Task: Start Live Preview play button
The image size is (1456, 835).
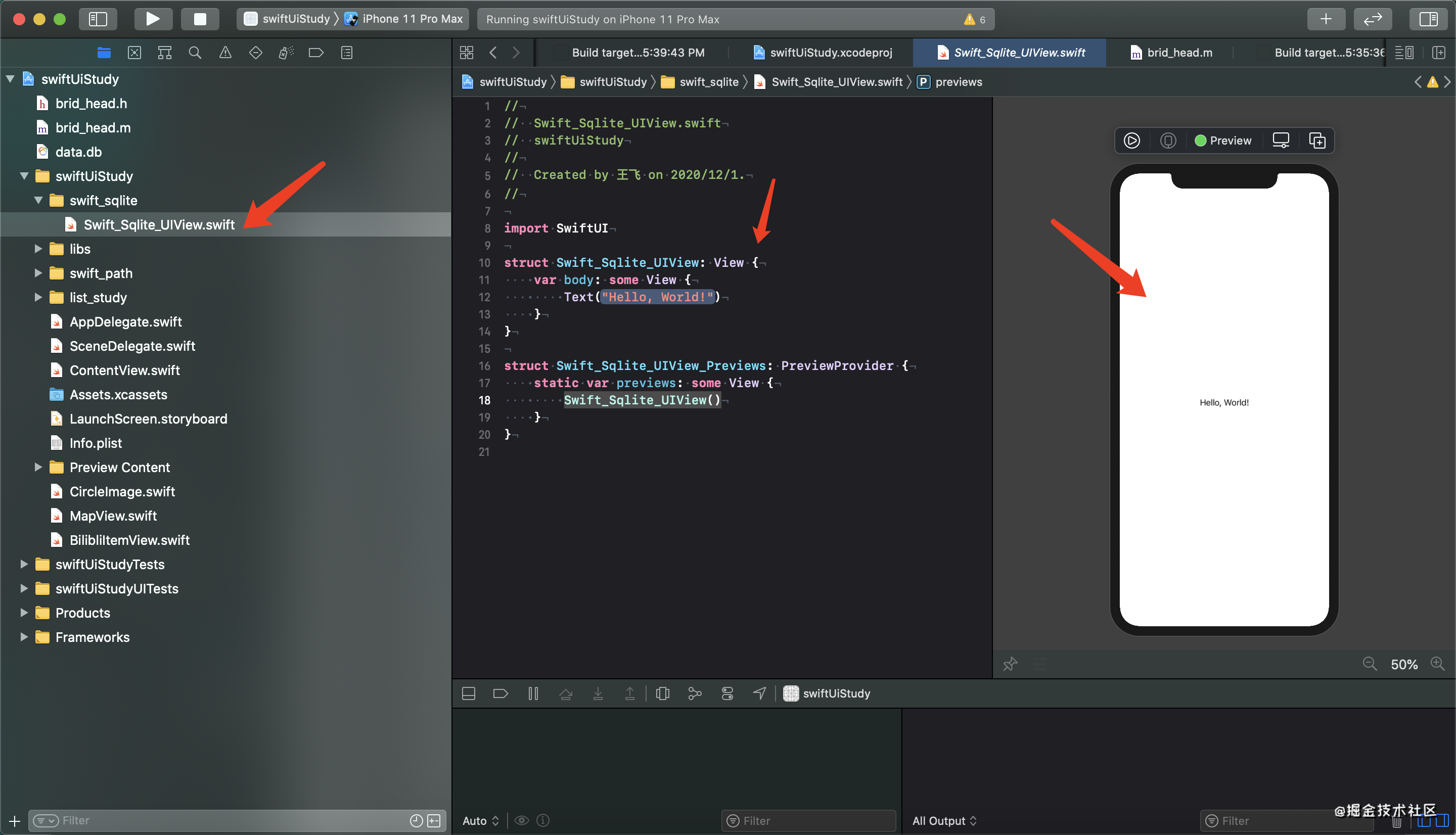Action: pos(1131,141)
